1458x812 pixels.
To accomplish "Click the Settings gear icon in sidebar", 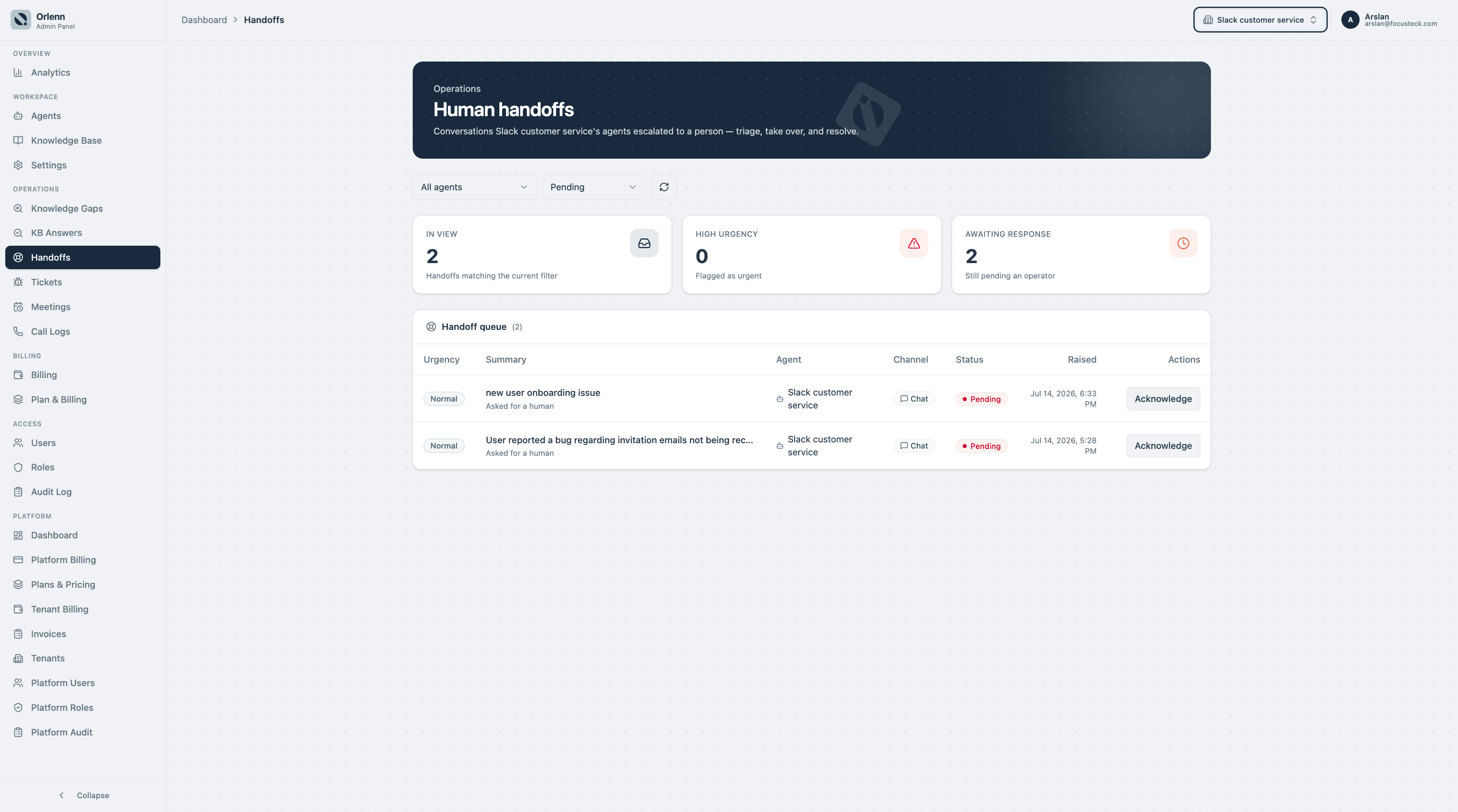I will pyautogui.click(x=18, y=165).
